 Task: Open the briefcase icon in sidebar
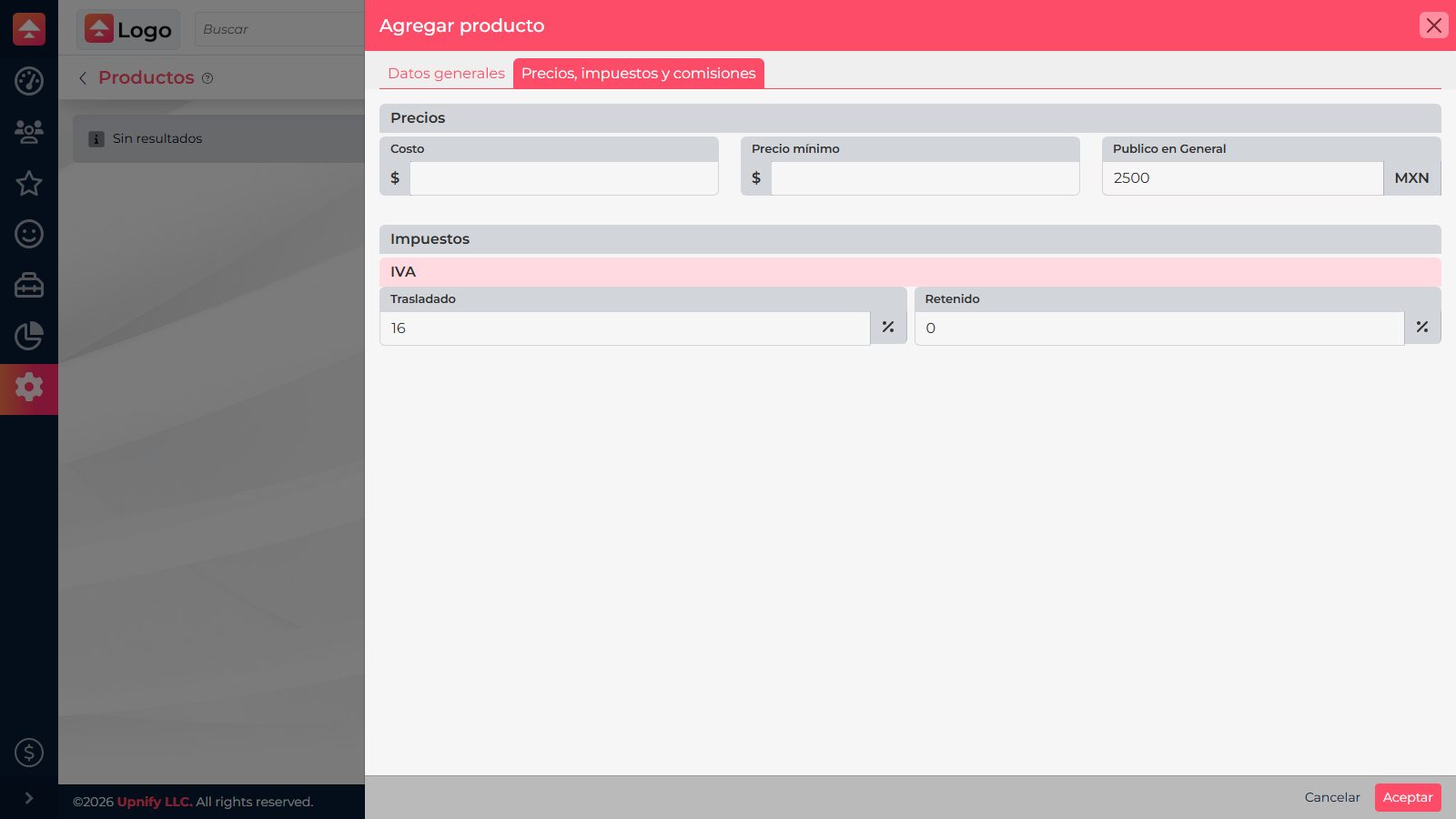click(29, 285)
